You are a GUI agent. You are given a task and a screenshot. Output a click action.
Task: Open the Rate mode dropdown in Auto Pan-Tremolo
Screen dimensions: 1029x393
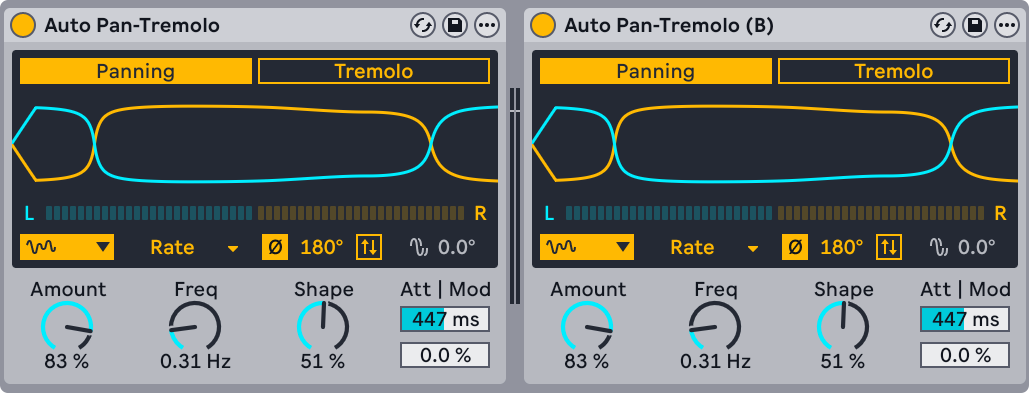coord(194,247)
